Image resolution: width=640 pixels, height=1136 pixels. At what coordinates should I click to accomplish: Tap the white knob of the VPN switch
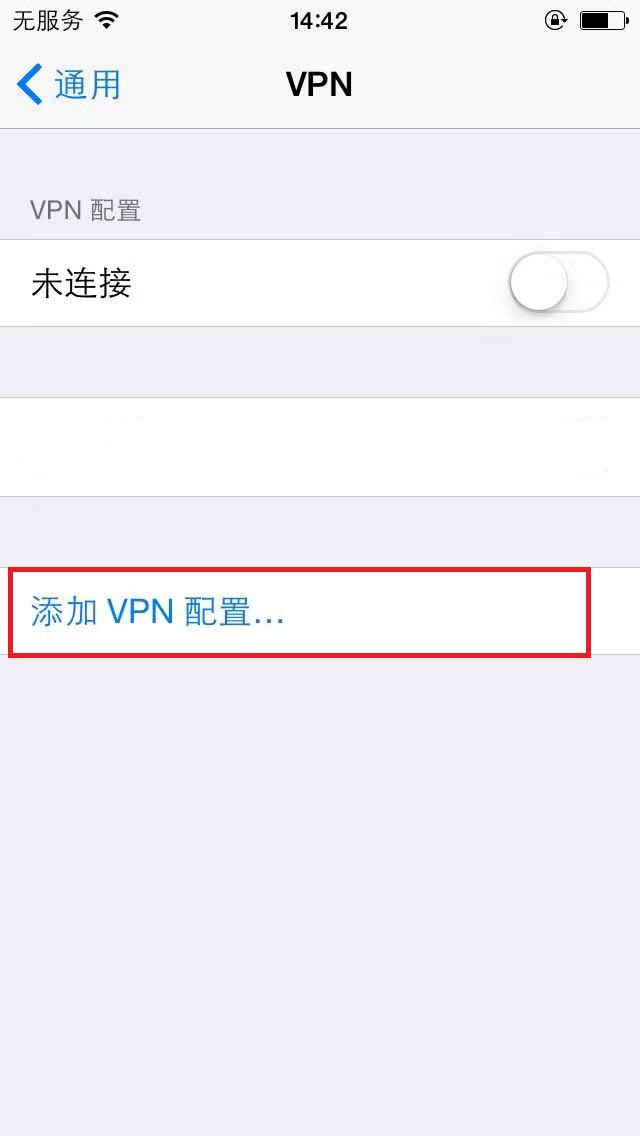point(539,283)
